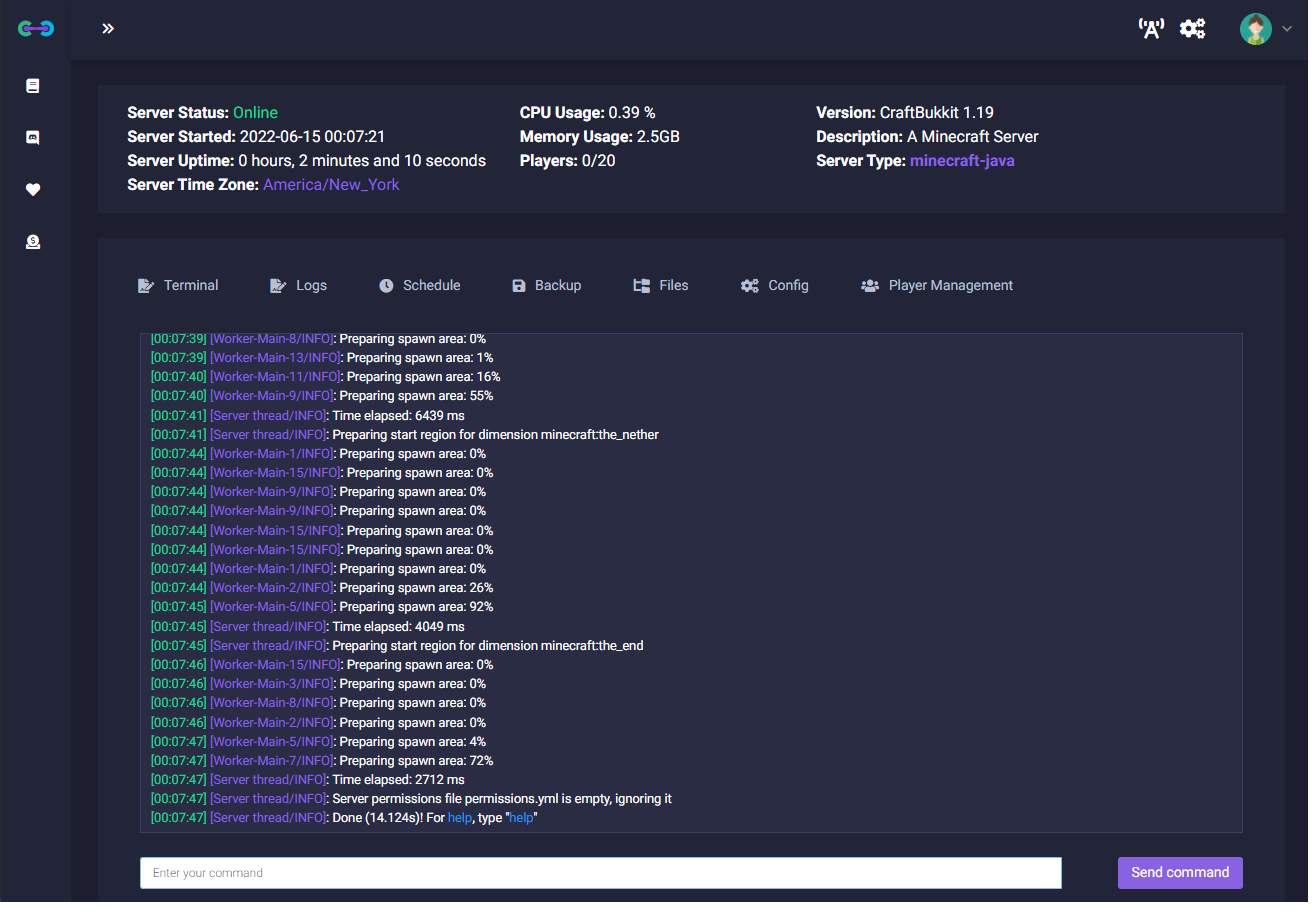Image resolution: width=1312 pixels, height=920 pixels.
Task: Select the Config tab
Action: coord(775,286)
